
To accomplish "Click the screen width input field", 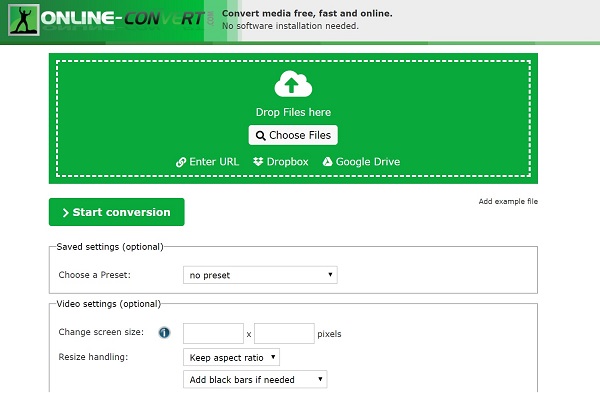I will pyautogui.click(x=214, y=333).
